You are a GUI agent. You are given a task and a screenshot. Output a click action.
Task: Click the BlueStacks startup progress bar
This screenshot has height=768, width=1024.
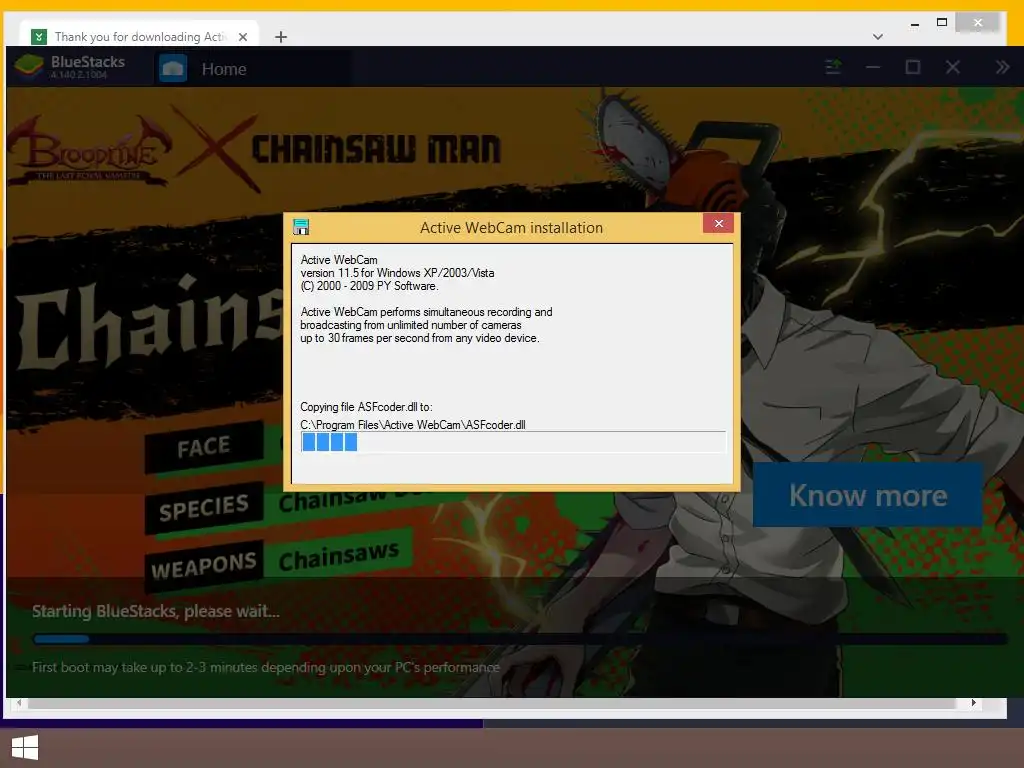[x=520, y=639]
